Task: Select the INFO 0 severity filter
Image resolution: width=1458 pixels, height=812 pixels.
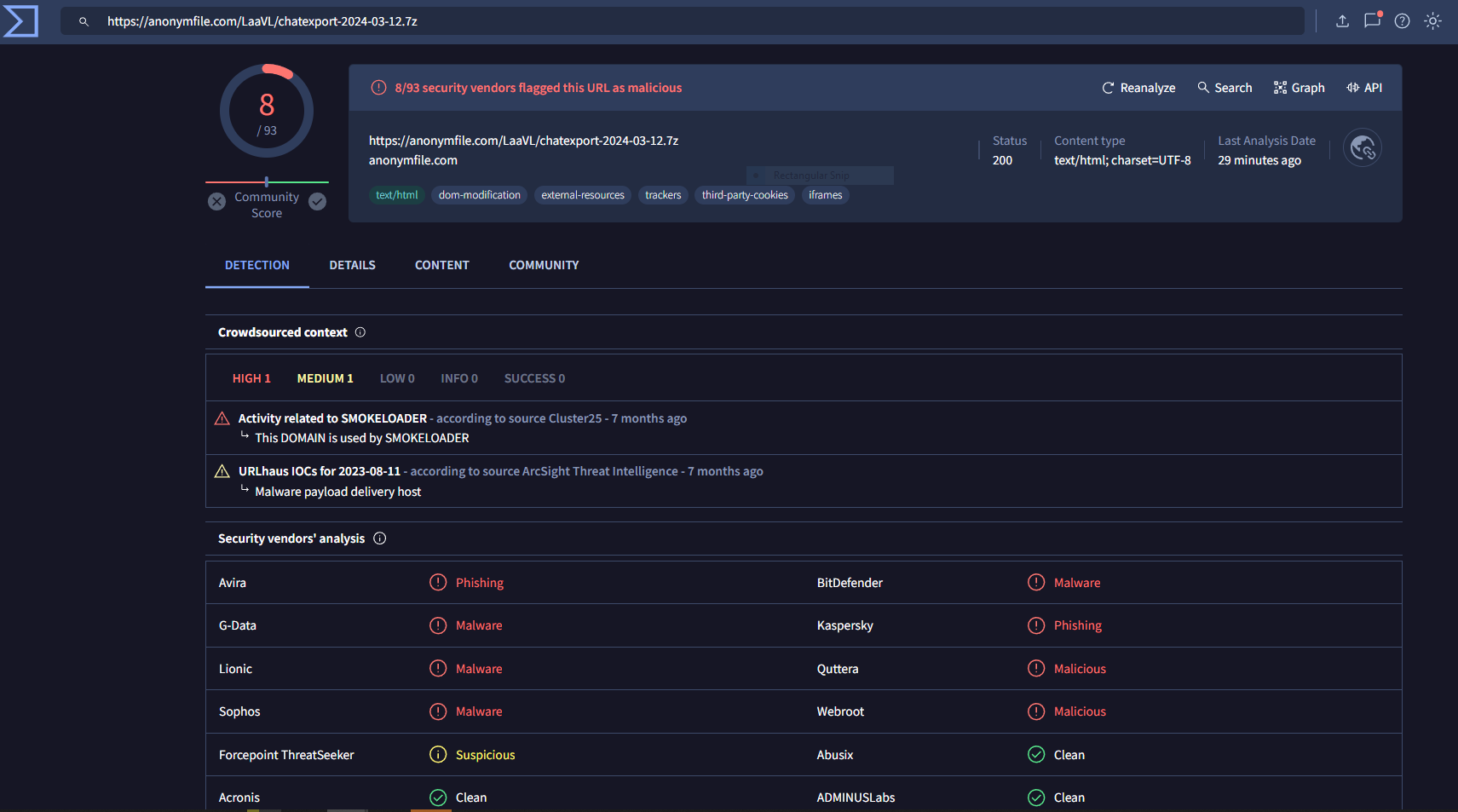Action: 459,378
